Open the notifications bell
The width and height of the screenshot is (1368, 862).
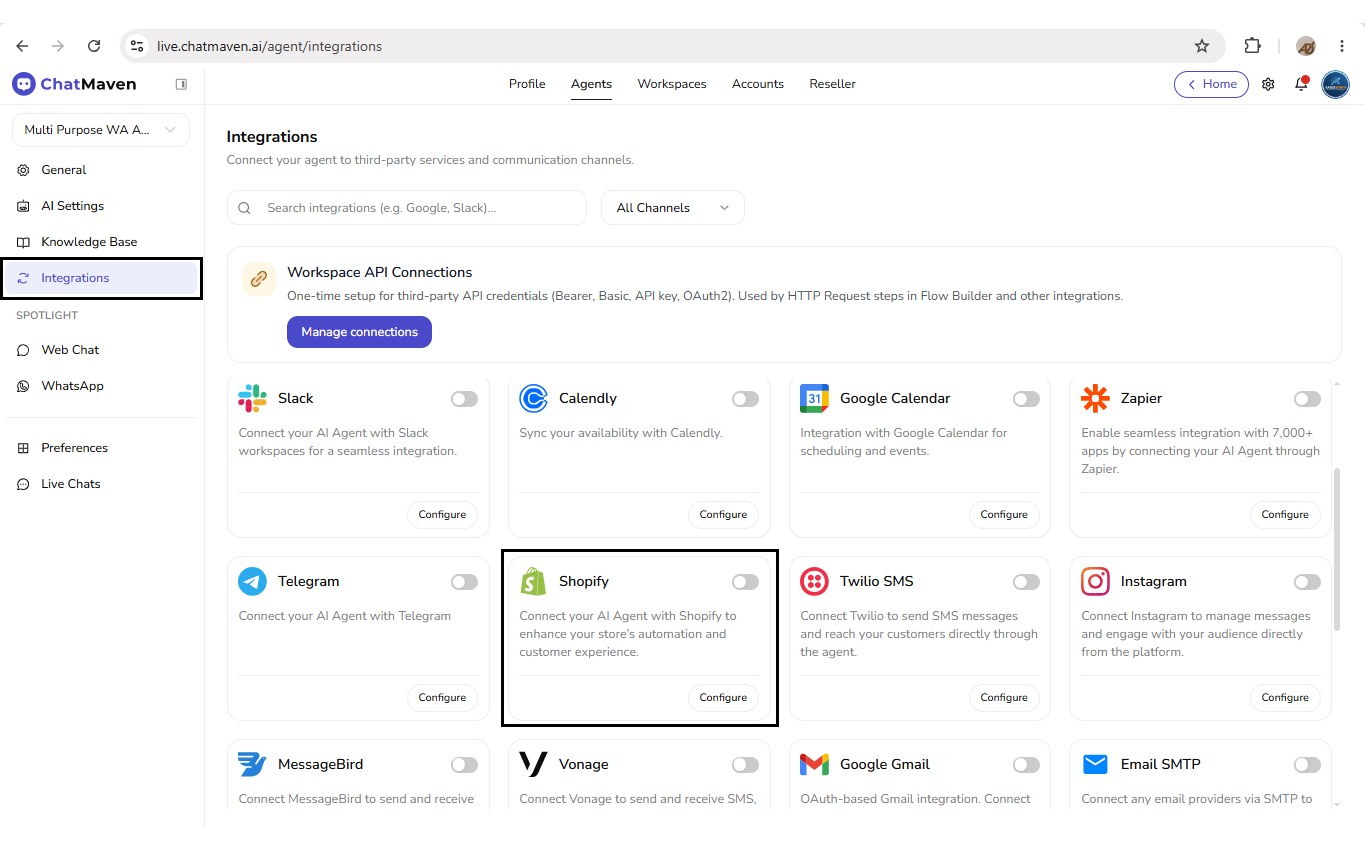coord(1301,84)
